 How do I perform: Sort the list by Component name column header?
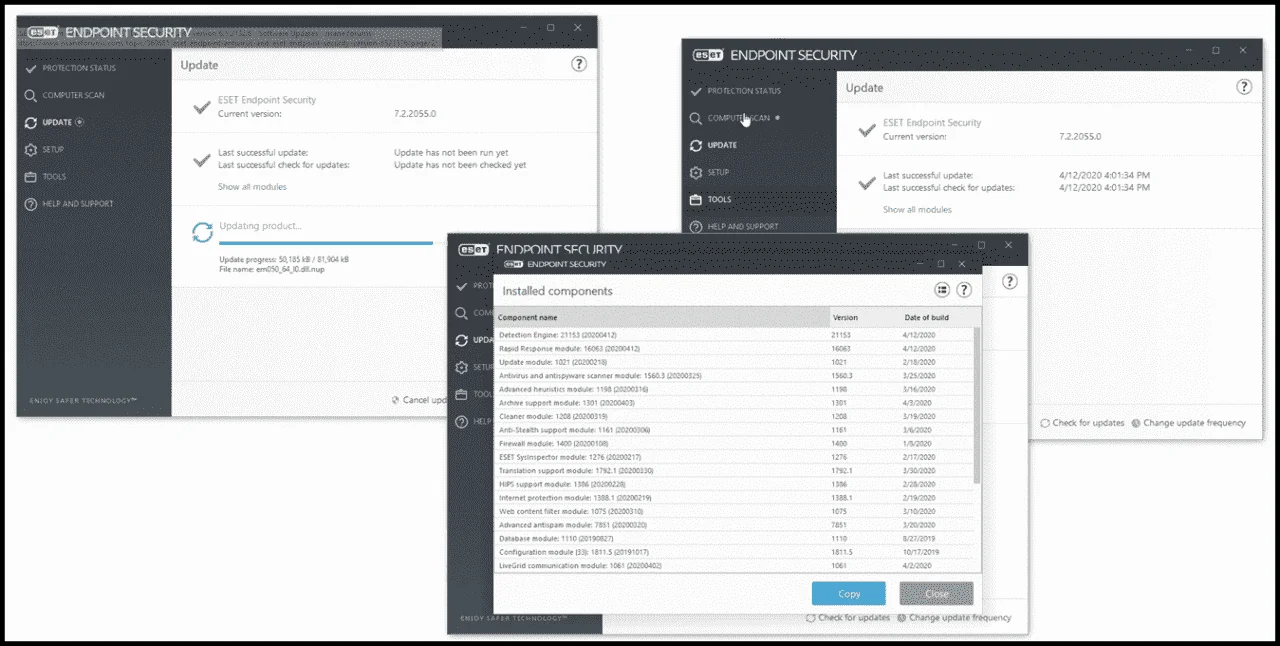coord(662,317)
